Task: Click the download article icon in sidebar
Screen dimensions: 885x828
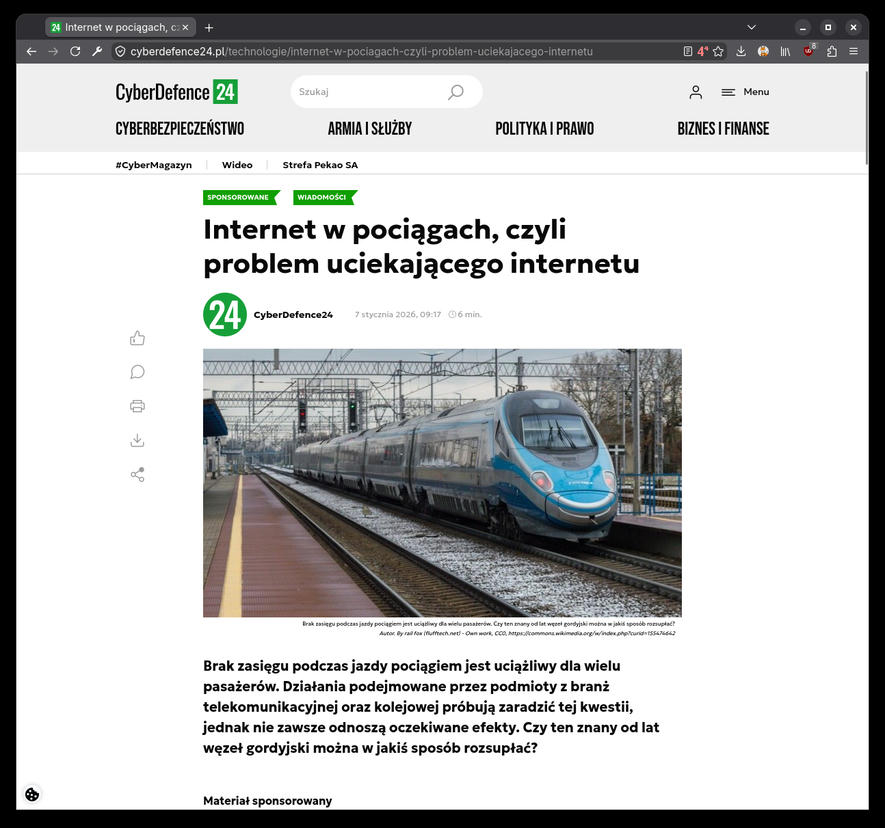Action: click(x=137, y=440)
